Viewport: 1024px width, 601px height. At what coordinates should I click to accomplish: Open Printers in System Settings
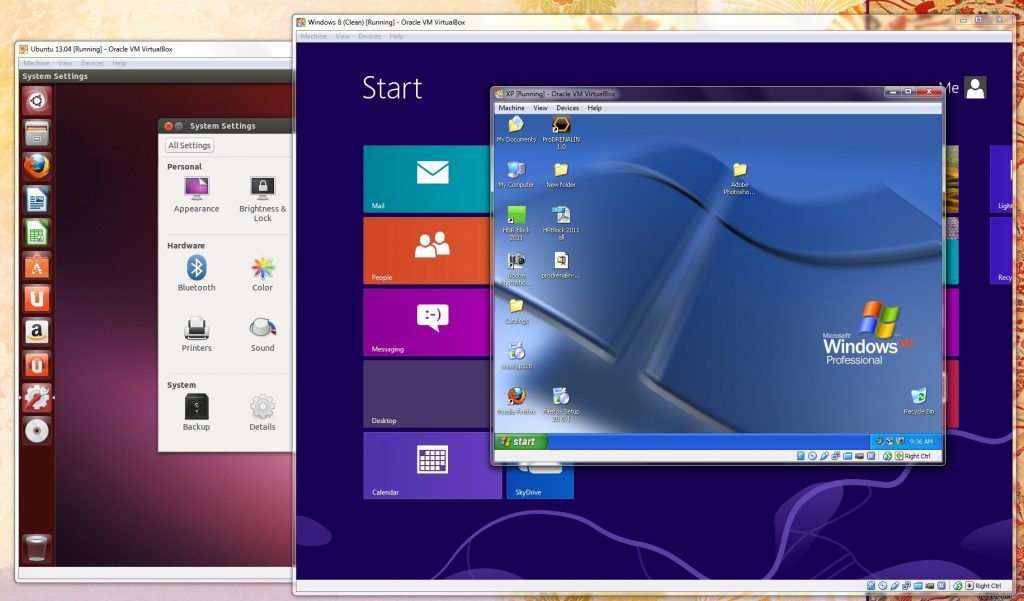click(196, 334)
